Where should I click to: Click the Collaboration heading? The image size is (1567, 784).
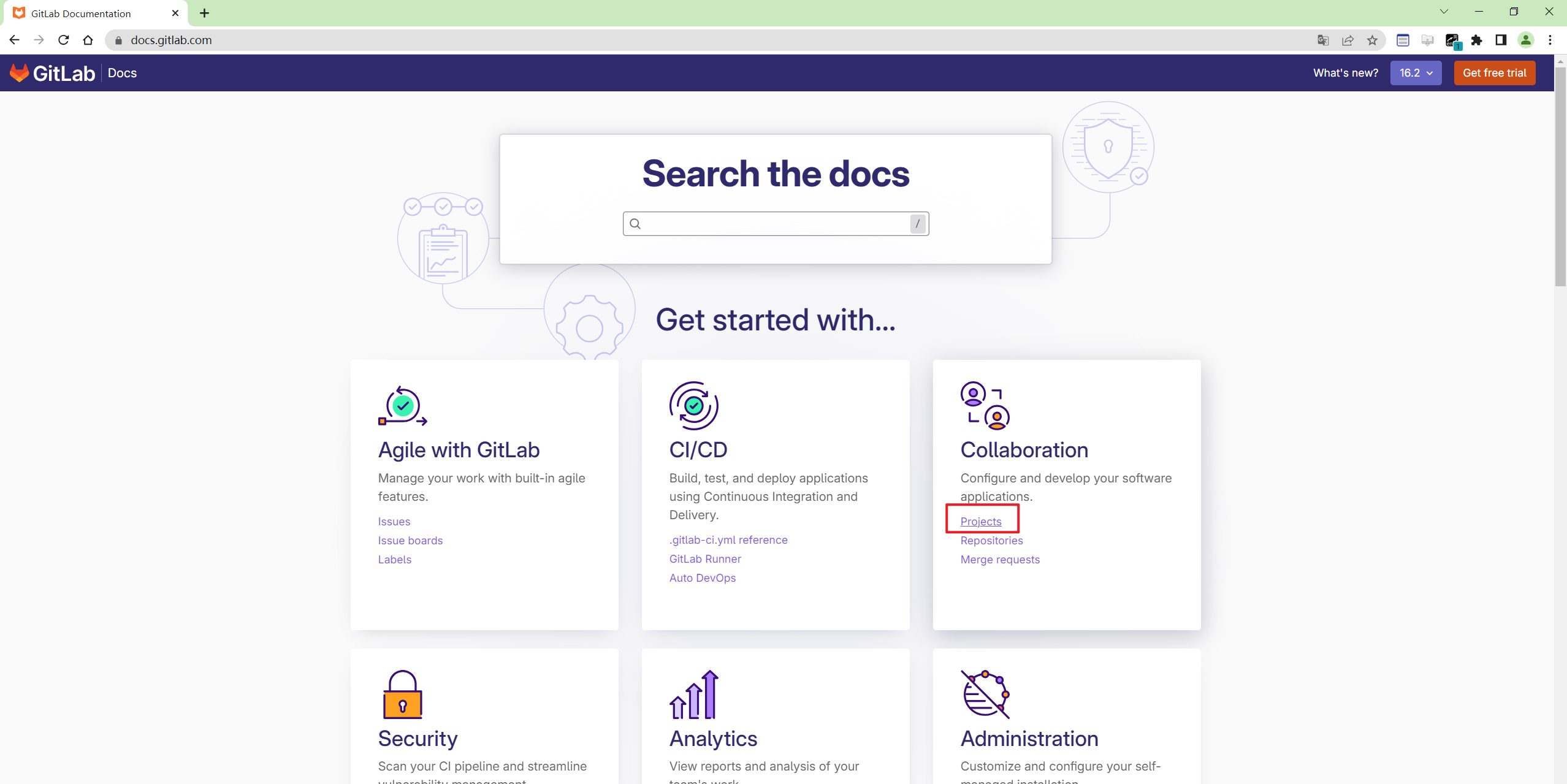1024,450
